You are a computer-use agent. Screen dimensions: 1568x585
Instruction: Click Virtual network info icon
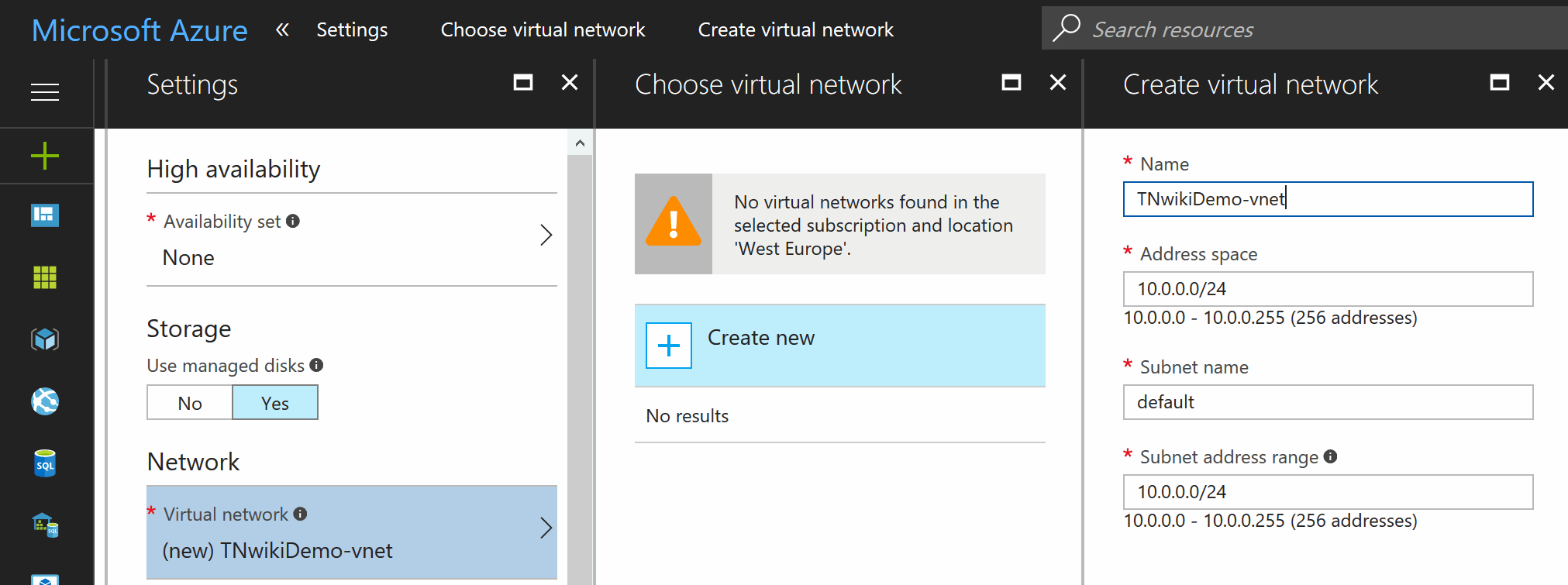(301, 514)
